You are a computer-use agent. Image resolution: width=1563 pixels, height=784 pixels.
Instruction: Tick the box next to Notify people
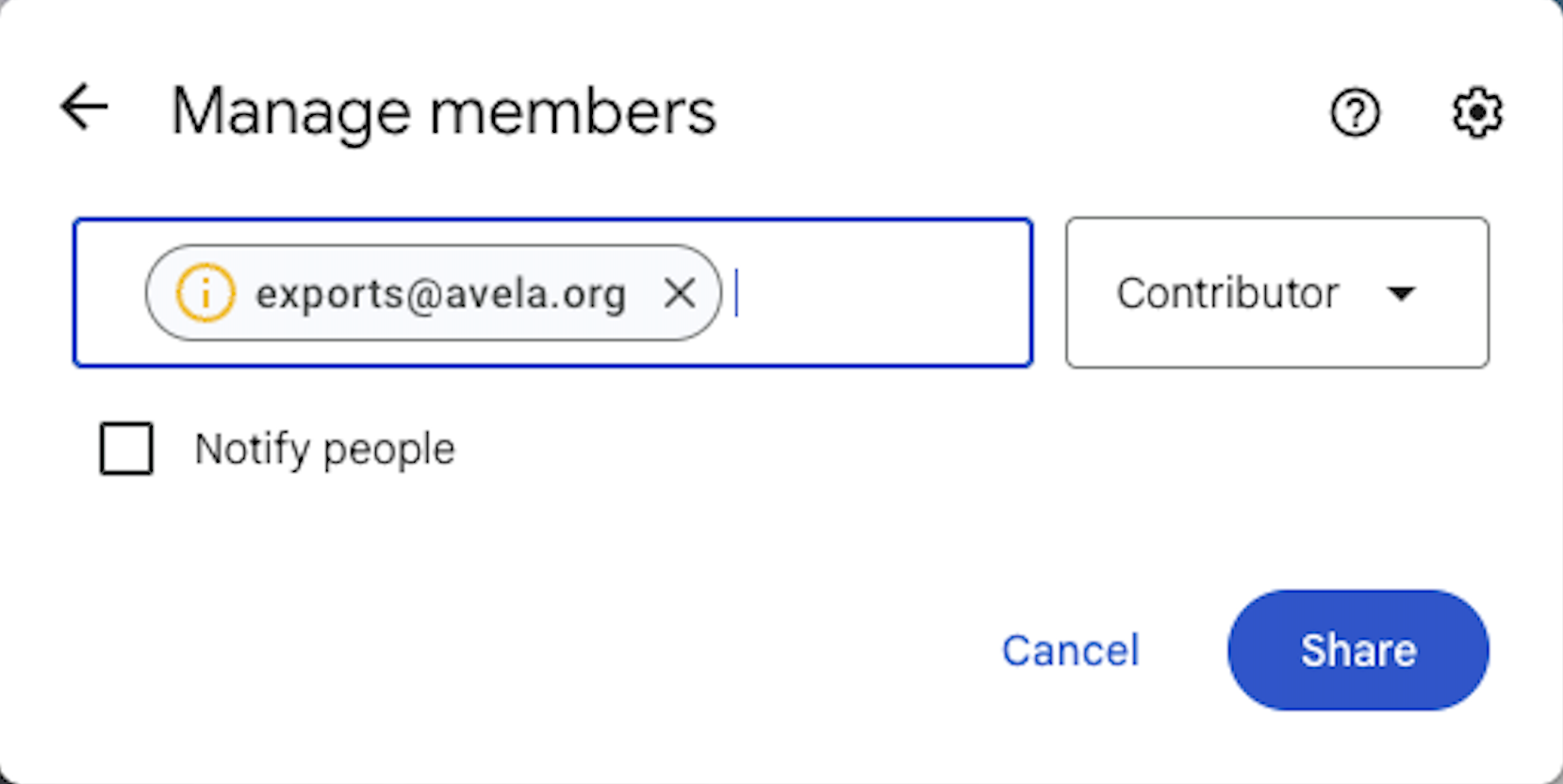point(126,449)
